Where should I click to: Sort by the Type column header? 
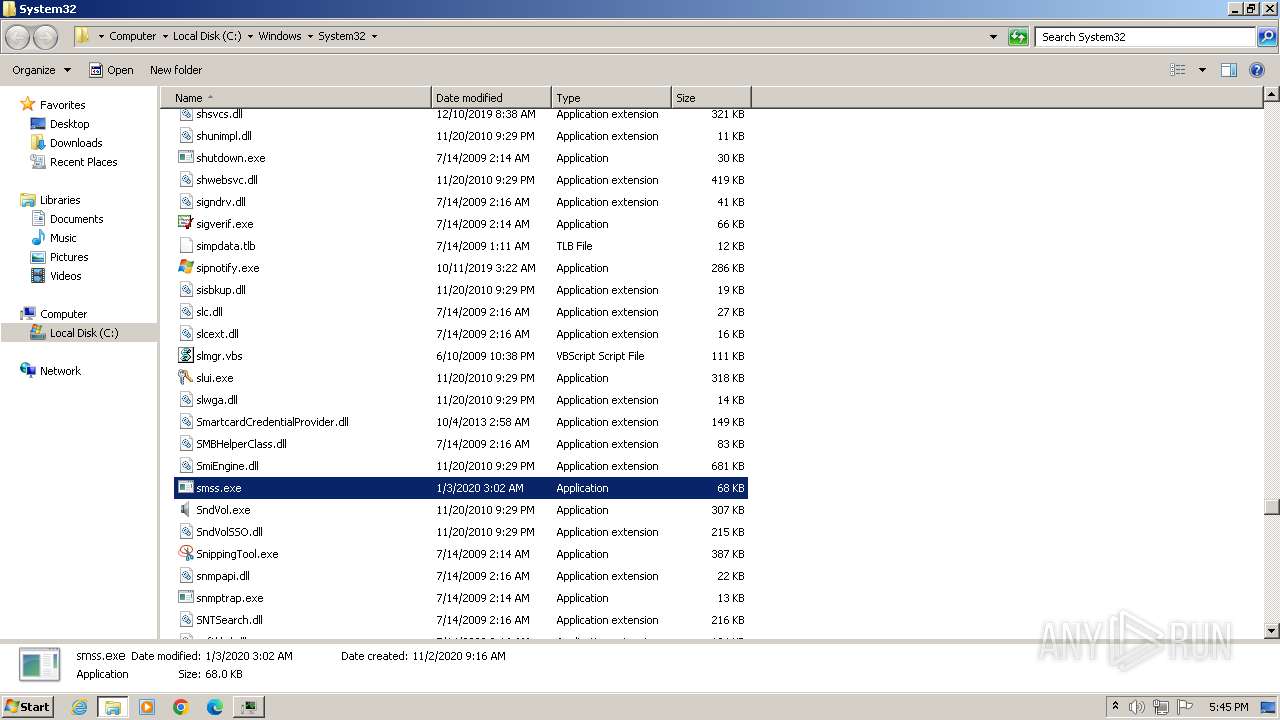611,98
